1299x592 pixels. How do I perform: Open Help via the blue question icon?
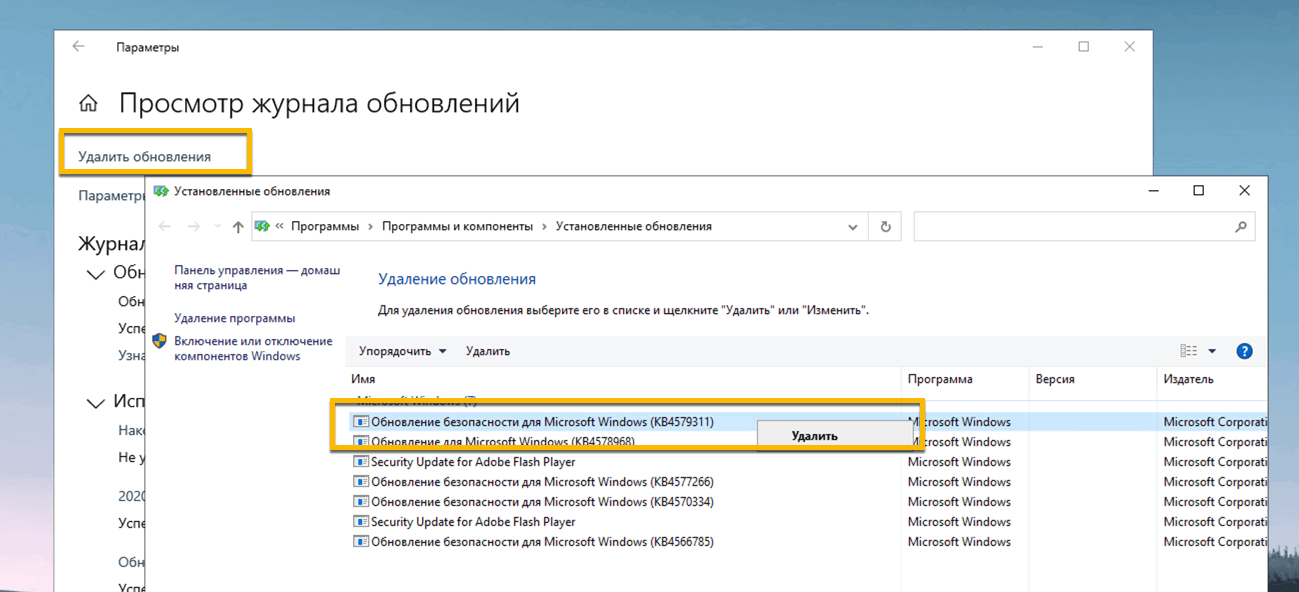(x=1244, y=351)
